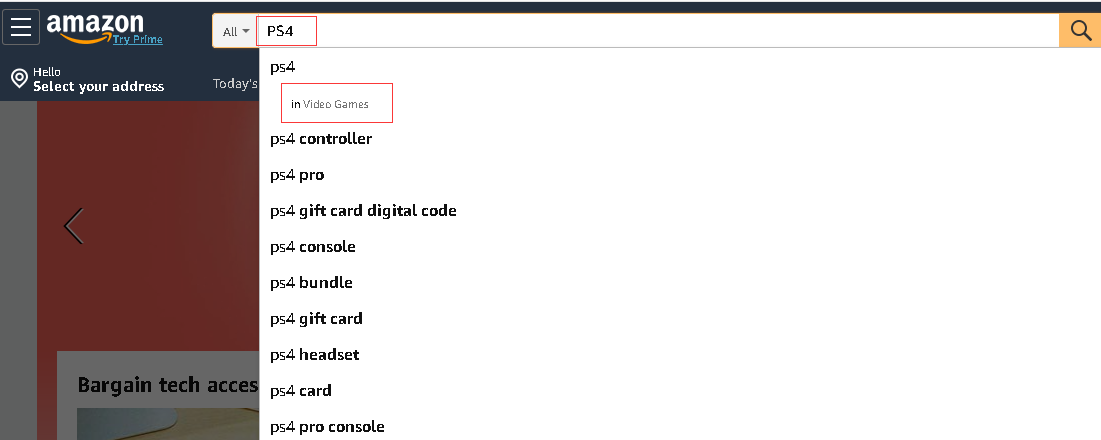The width and height of the screenshot is (1101, 440).
Task: Open the All departments dropdown
Action: [x=235, y=31]
